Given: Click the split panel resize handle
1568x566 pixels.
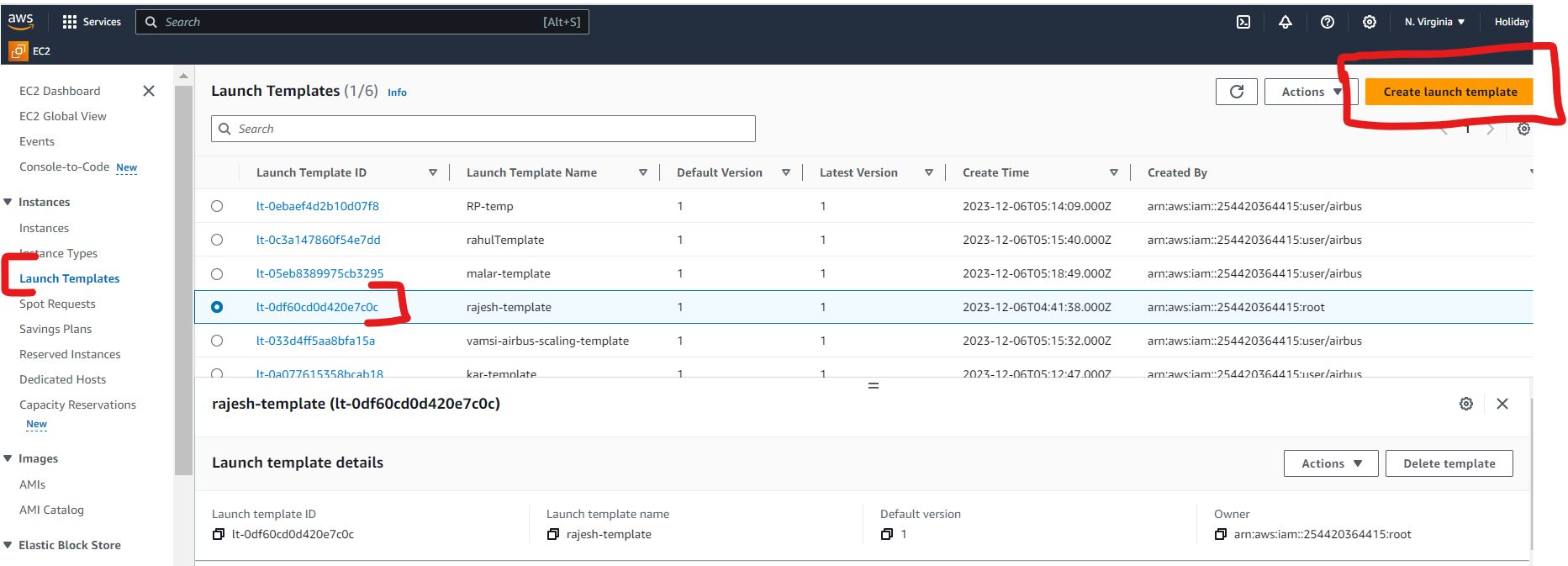Looking at the screenshot, I should click(x=874, y=385).
